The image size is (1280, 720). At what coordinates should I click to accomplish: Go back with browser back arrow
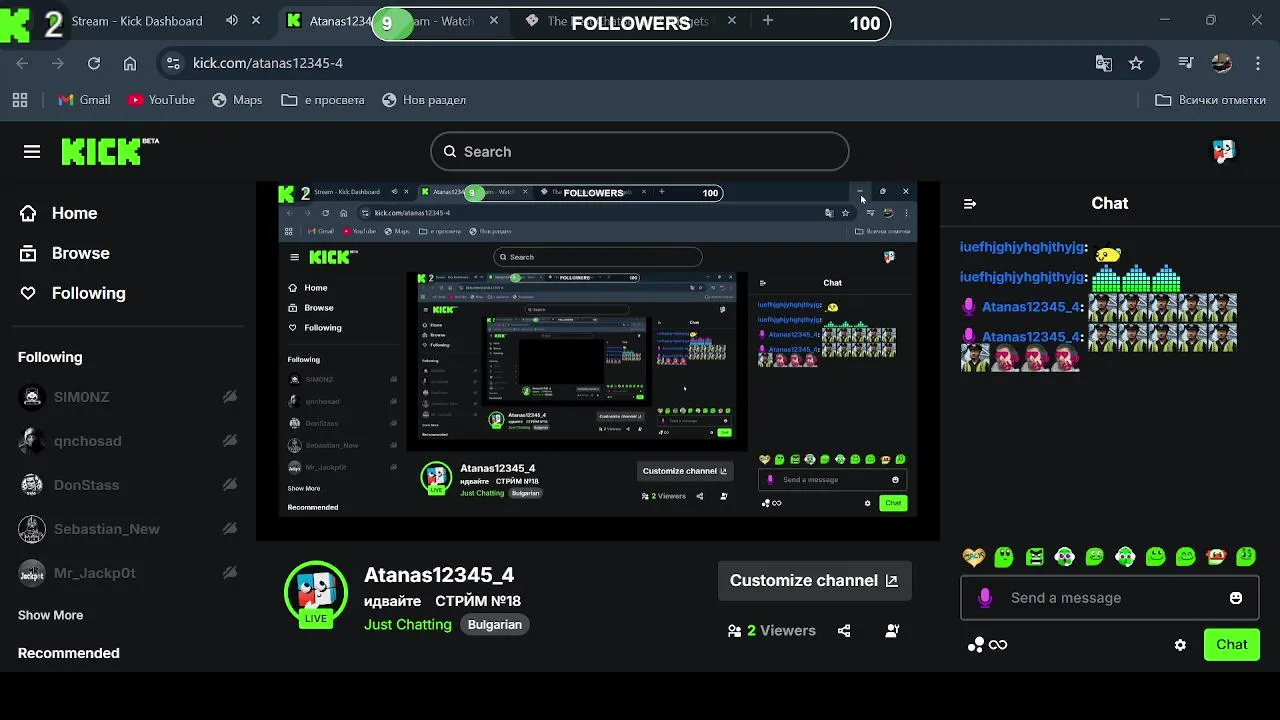pyautogui.click(x=22, y=63)
